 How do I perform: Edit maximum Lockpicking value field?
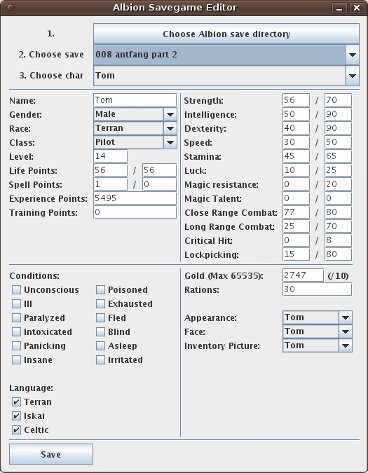[338, 254]
